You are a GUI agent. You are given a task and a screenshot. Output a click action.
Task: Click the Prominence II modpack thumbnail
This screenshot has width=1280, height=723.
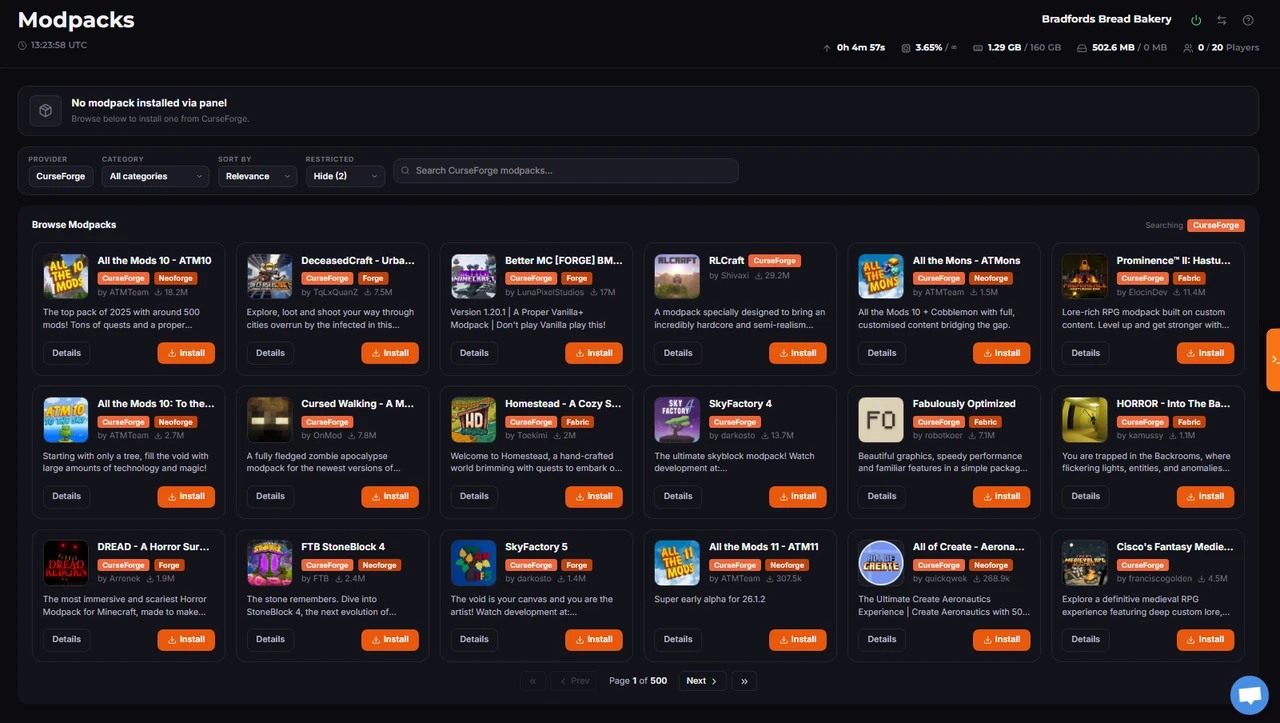pyautogui.click(x=1086, y=276)
